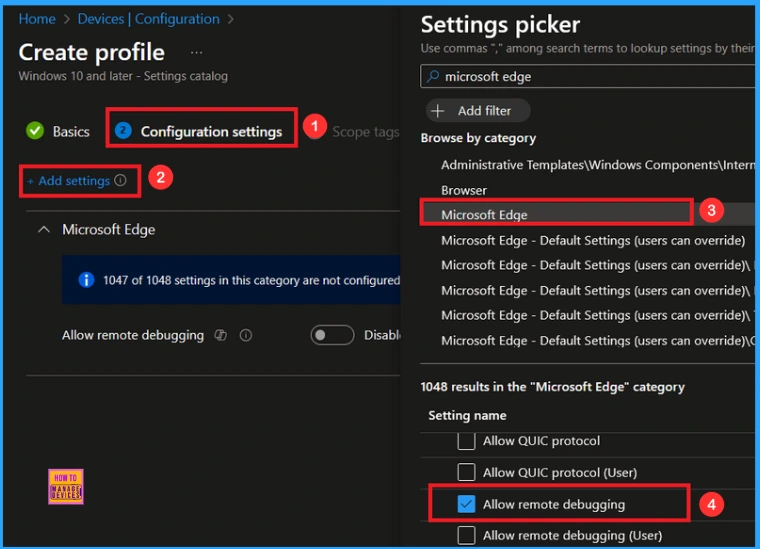Click the Setting name column header
The width and height of the screenshot is (760, 549).
tap(467, 415)
